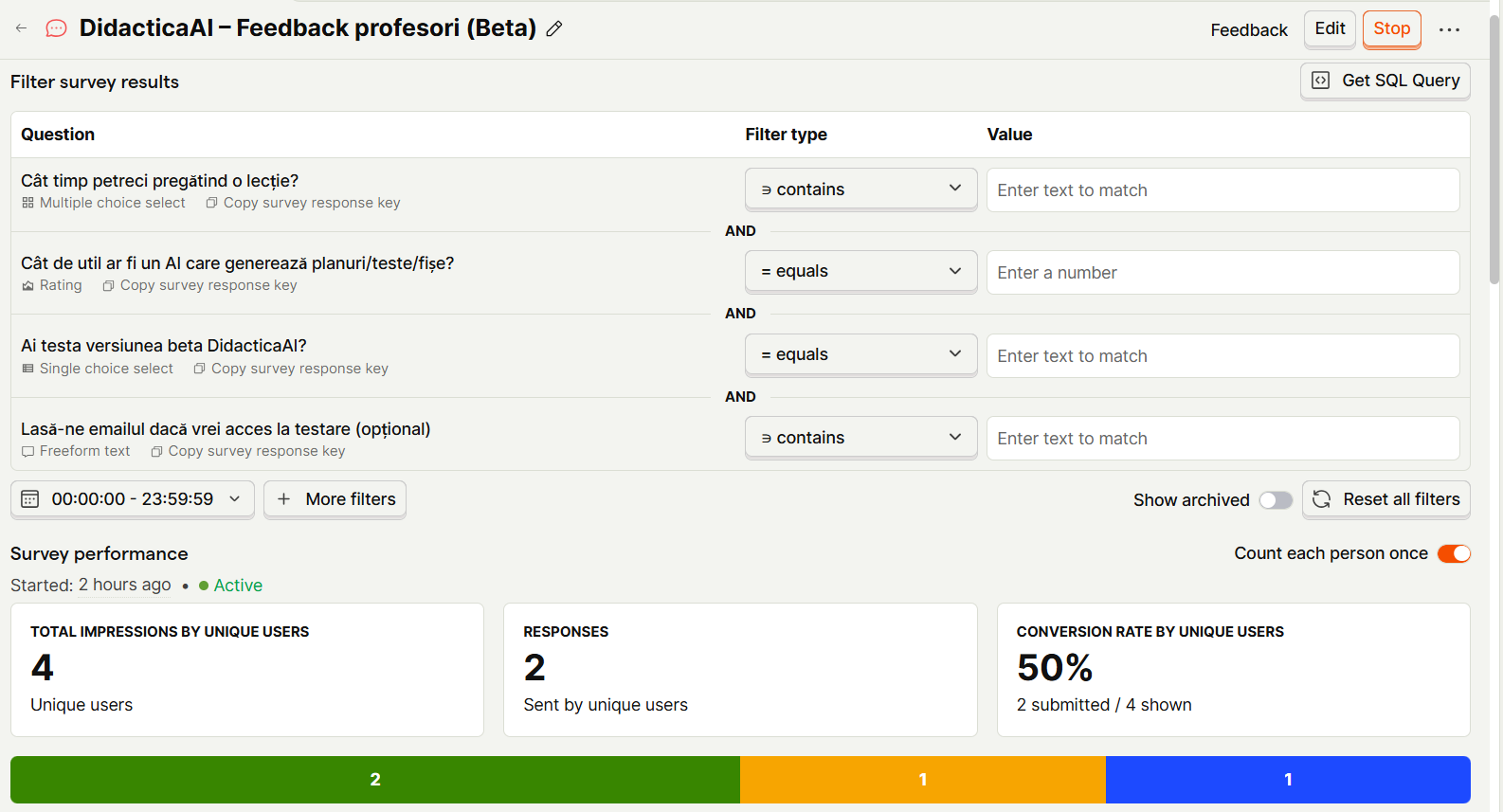Click the blue bar segment showing 1
This screenshot has height=812, width=1503.
[1288, 780]
